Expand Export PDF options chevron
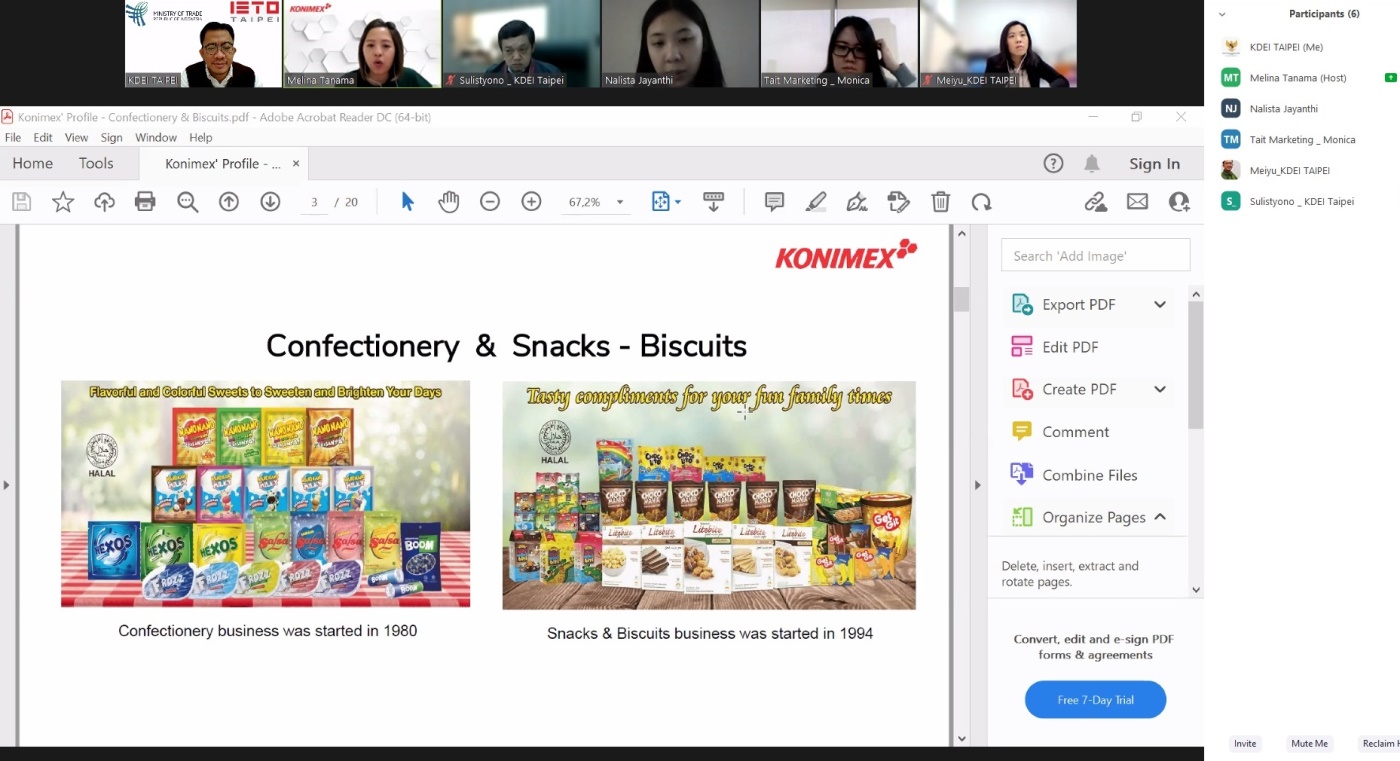 pyautogui.click(x=1160, y=305)
